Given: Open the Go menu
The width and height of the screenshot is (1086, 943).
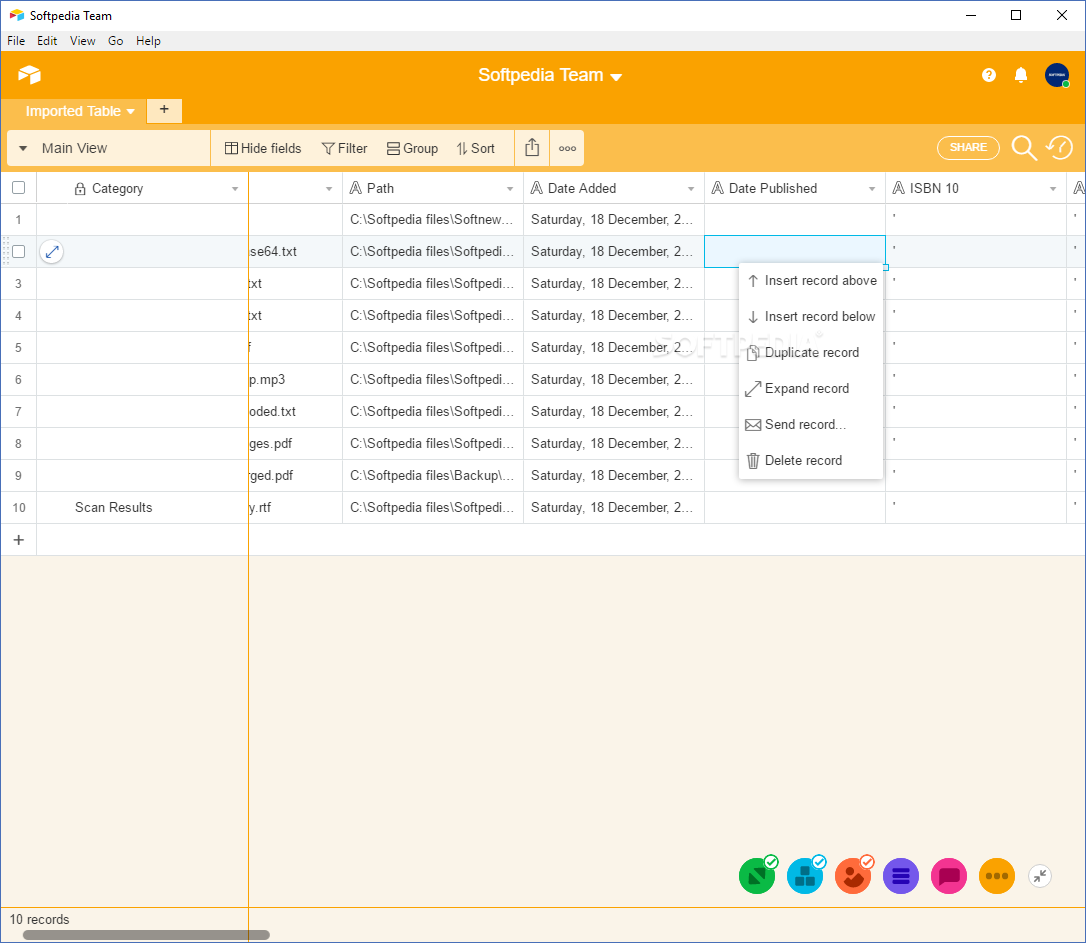Looking at the screenshot, I should [x=116, y=41].
